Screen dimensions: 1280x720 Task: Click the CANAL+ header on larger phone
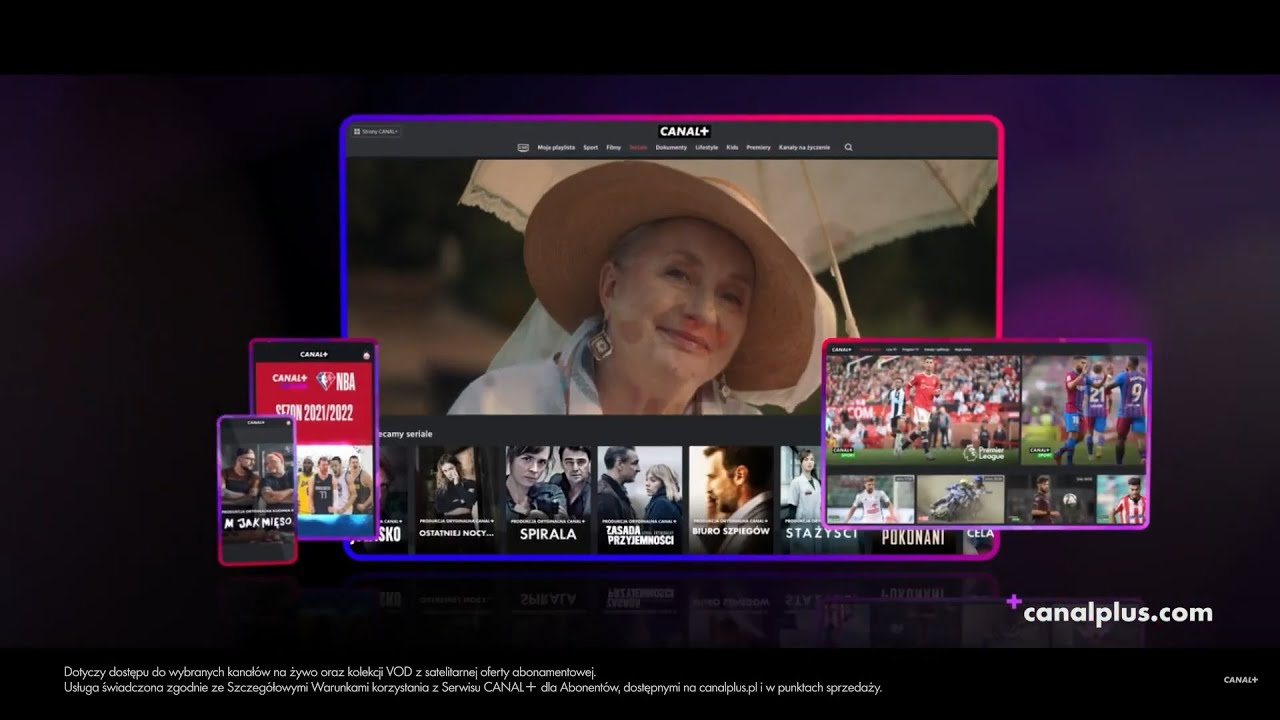[x=314, y=354]
